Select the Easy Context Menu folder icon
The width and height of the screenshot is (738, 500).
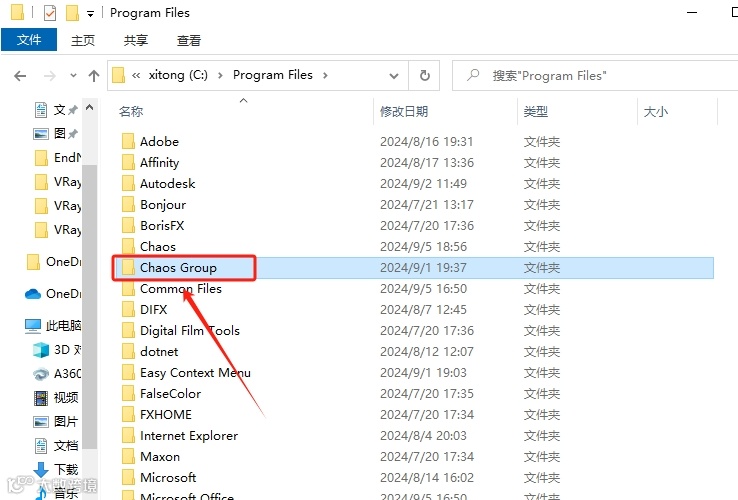[128, 372]
